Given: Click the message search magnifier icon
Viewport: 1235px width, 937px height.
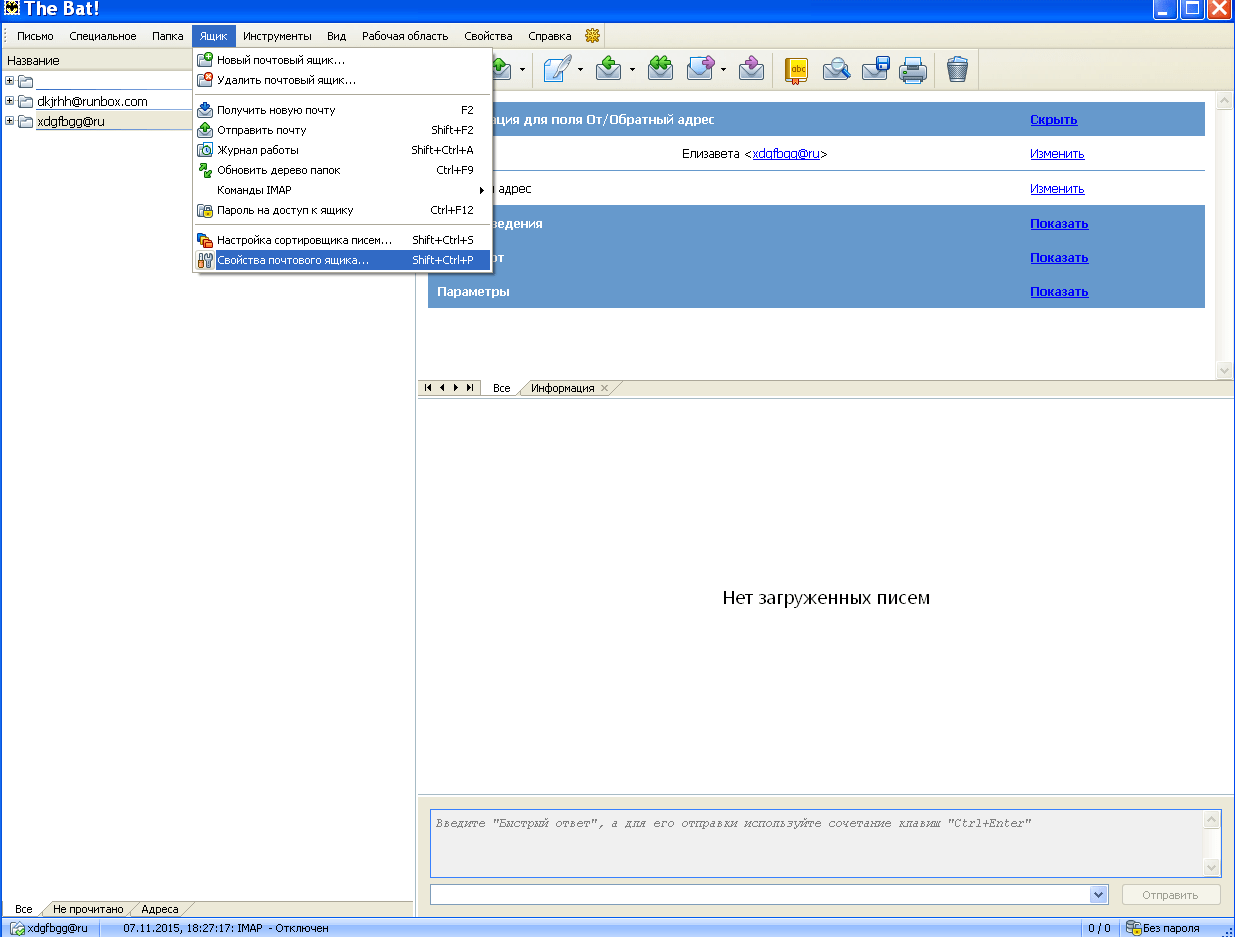Looking at the screenshot, I should [836, 69].
